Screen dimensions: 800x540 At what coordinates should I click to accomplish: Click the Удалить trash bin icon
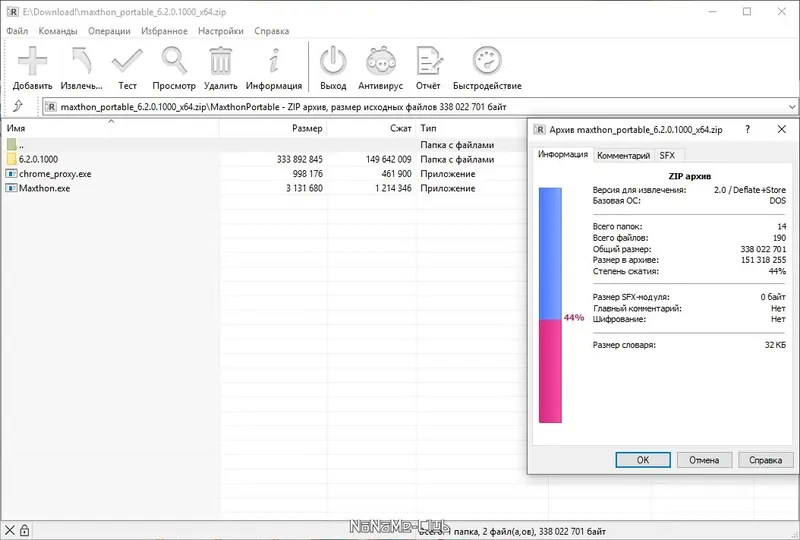coord(220,61)
